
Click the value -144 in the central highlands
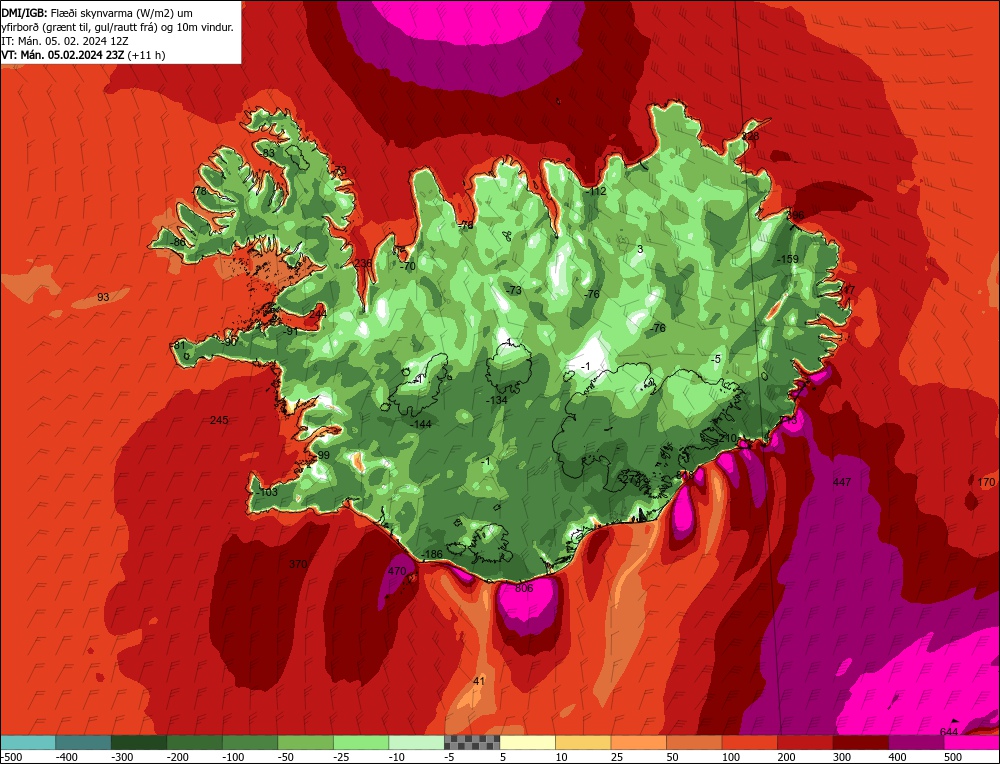(x=421, y=424)
